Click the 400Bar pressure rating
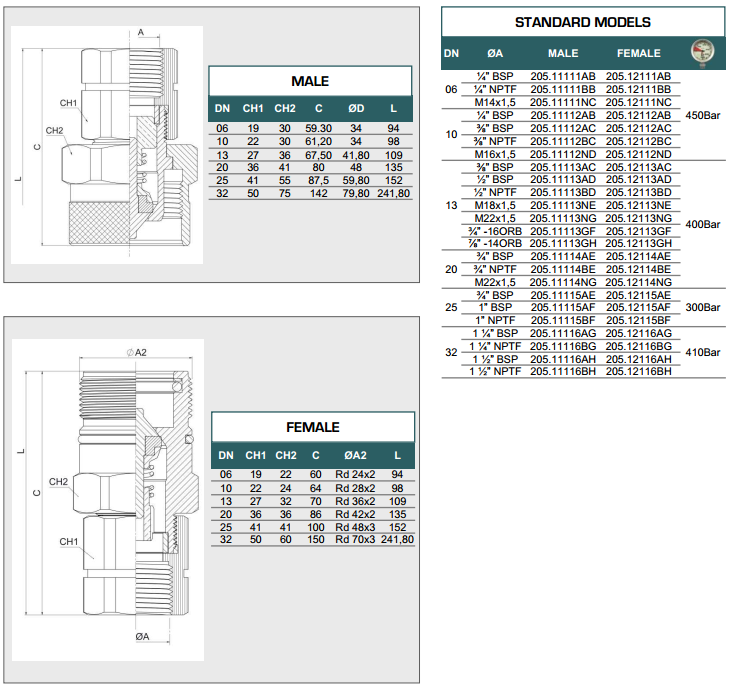This screenshot has height=686, width=738. coord(703,224)
